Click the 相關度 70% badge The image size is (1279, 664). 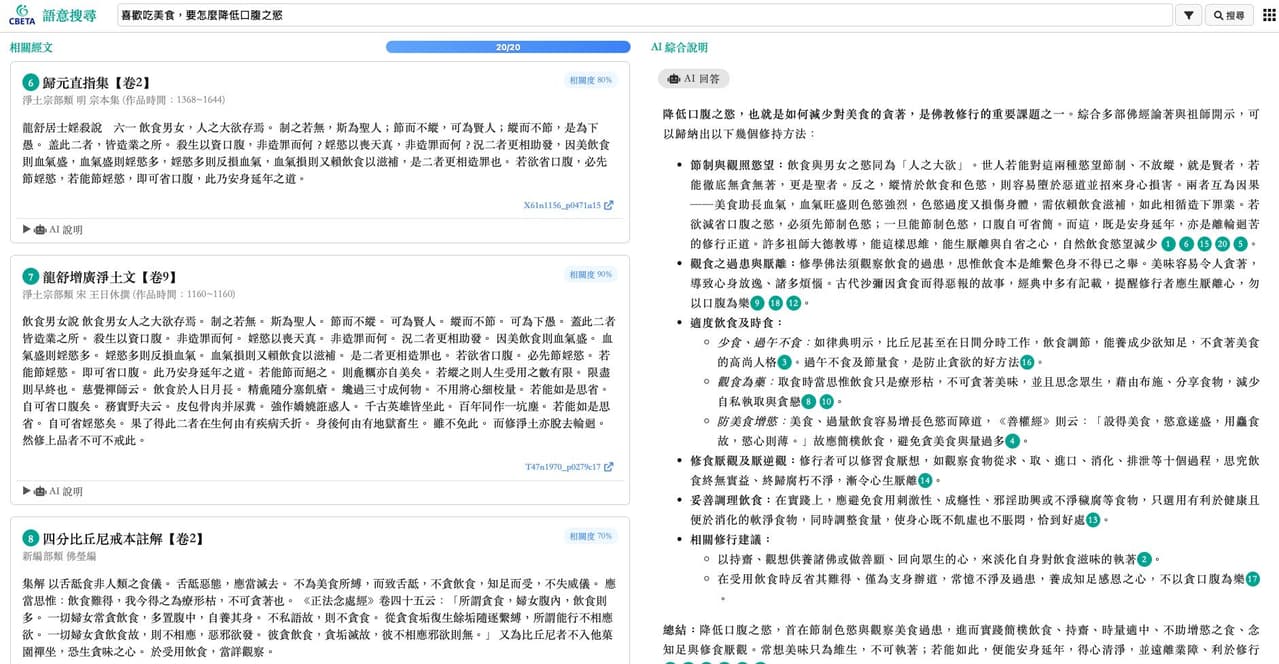[590, 536]
